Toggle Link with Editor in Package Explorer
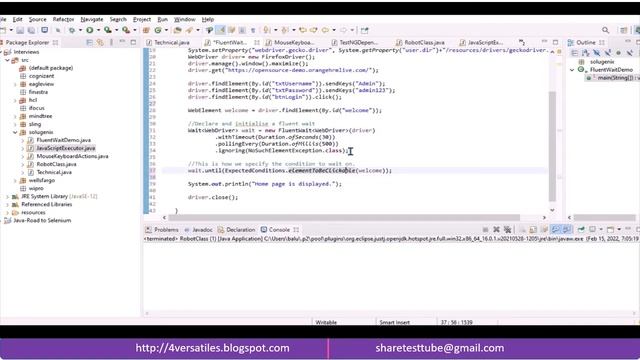640x360 pixels. 100,42
